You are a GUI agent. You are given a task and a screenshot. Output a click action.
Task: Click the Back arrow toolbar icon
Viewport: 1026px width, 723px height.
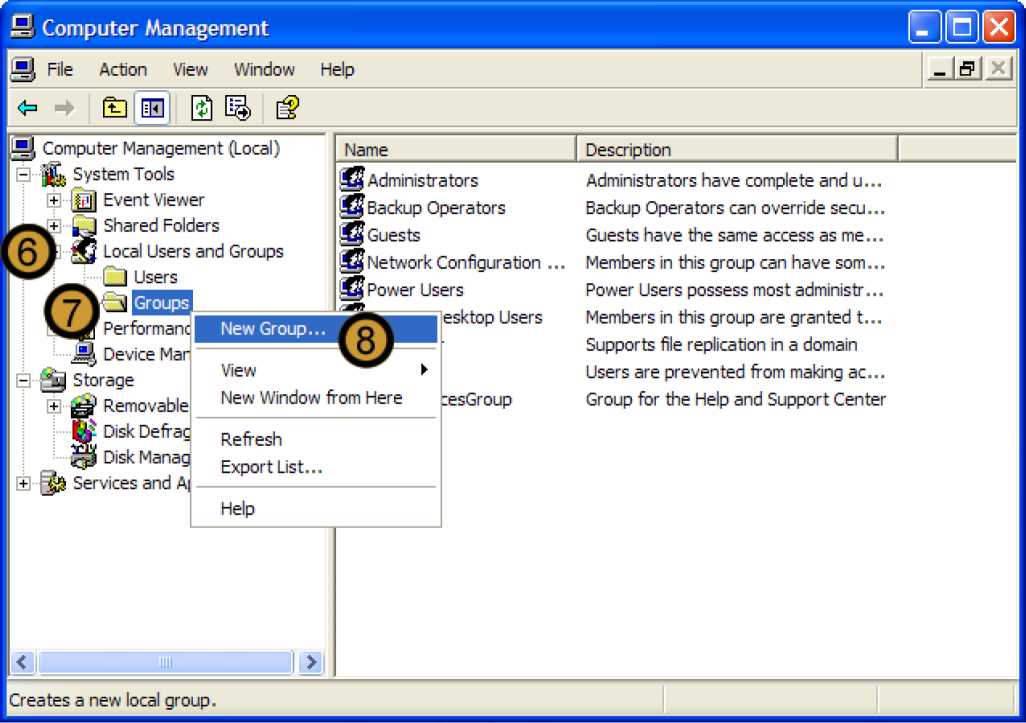point(27,107)
